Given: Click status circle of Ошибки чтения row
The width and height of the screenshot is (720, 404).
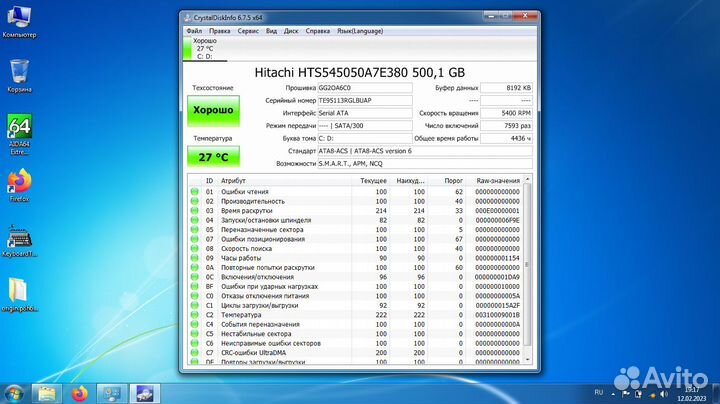Looking at the screenshot, I should click(195, 192).
